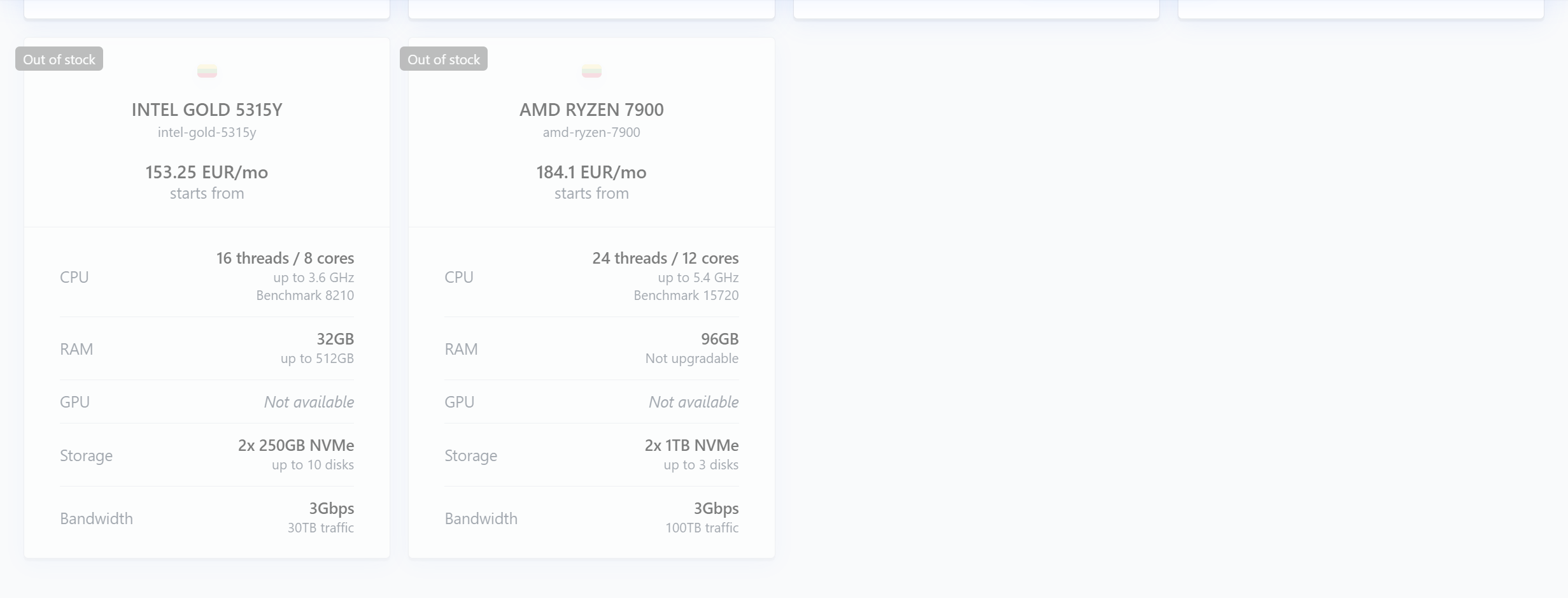Click the flag icon on Intel Gold 5315Y card

(207, 71)
